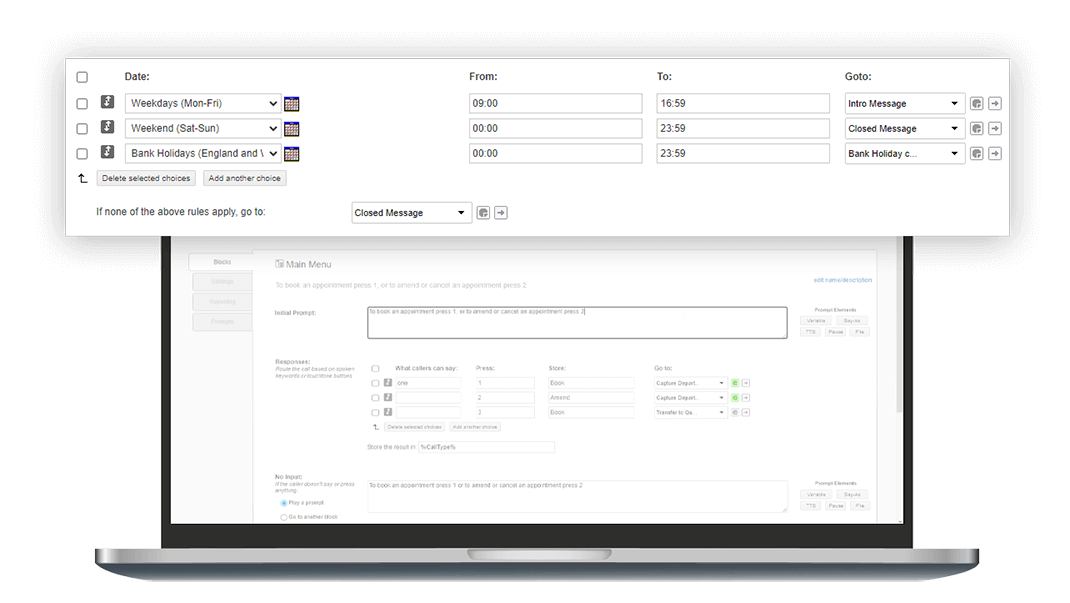Open the Intro Message goto dropdown
Image resolution: width=1070 pixels, height=603 pixels.
tap(904, 104)
